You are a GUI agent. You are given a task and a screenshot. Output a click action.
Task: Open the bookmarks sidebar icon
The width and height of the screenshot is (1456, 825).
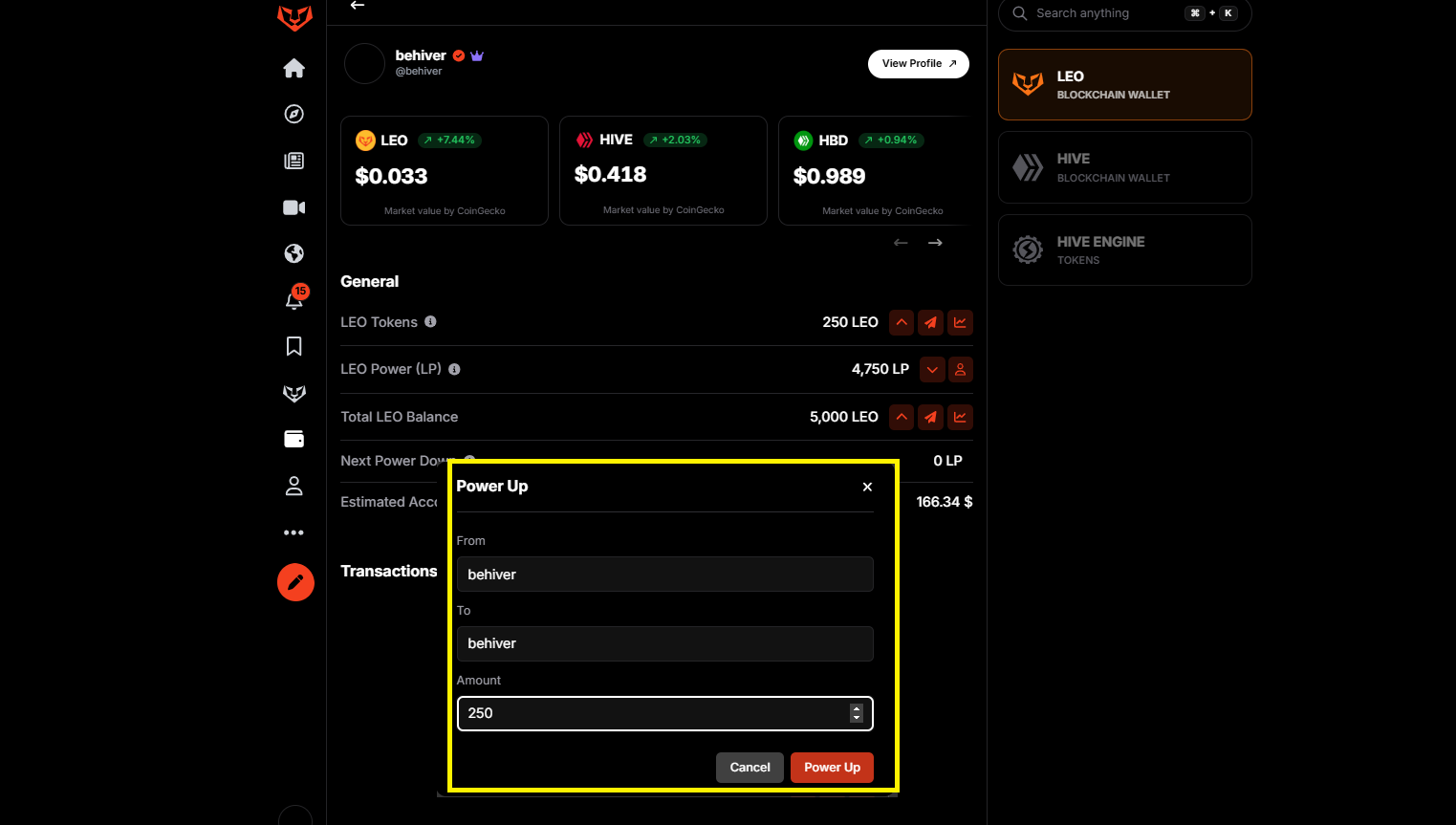294,346
